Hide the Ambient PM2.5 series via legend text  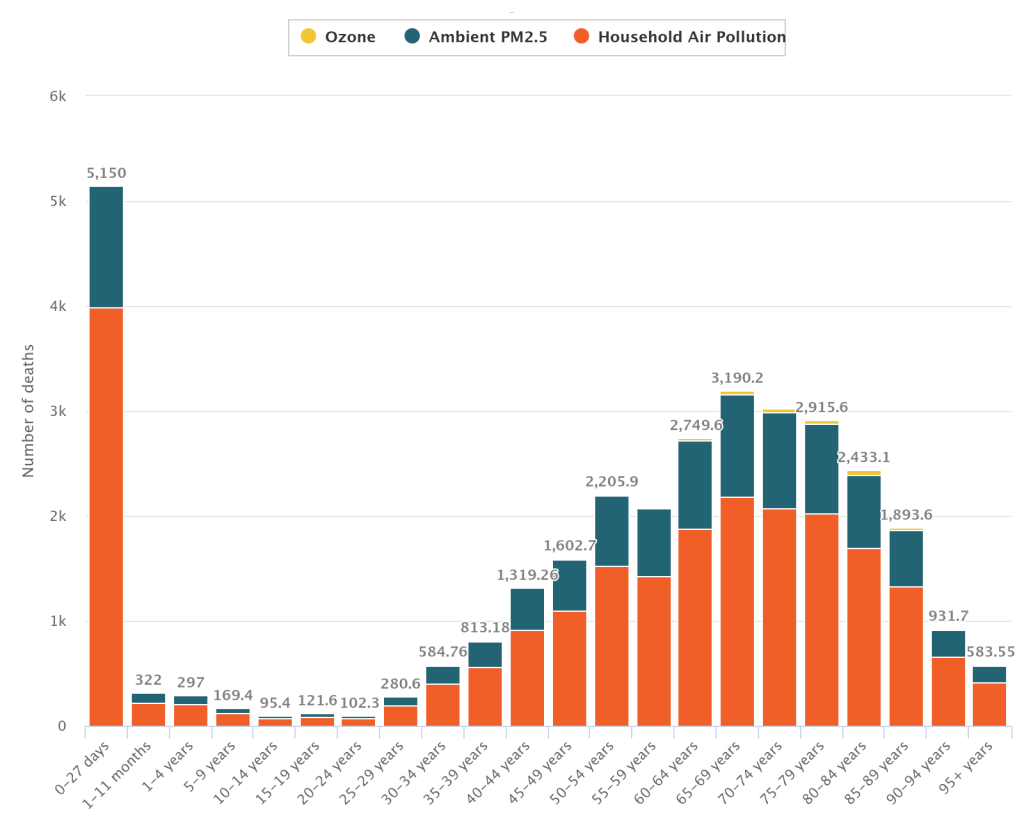[488, 37]
